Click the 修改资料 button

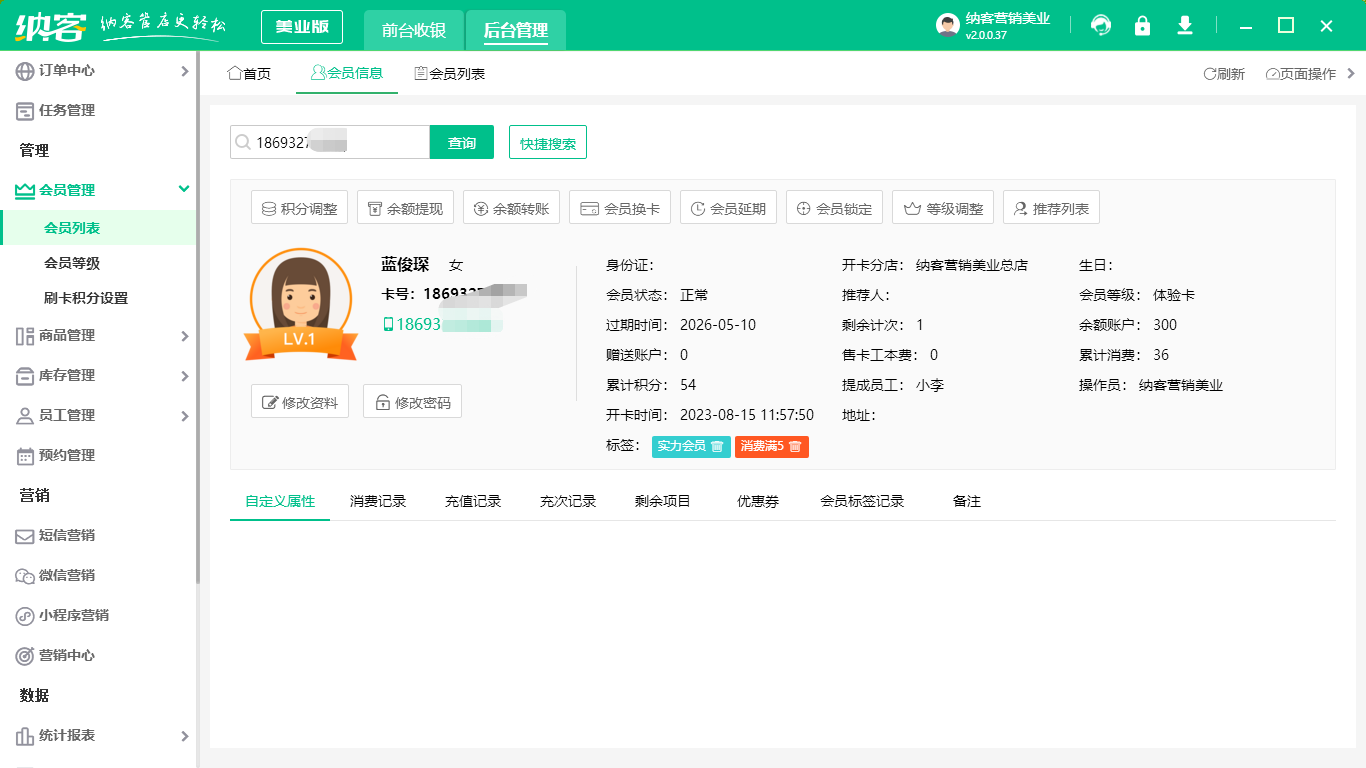coord(299,402)
